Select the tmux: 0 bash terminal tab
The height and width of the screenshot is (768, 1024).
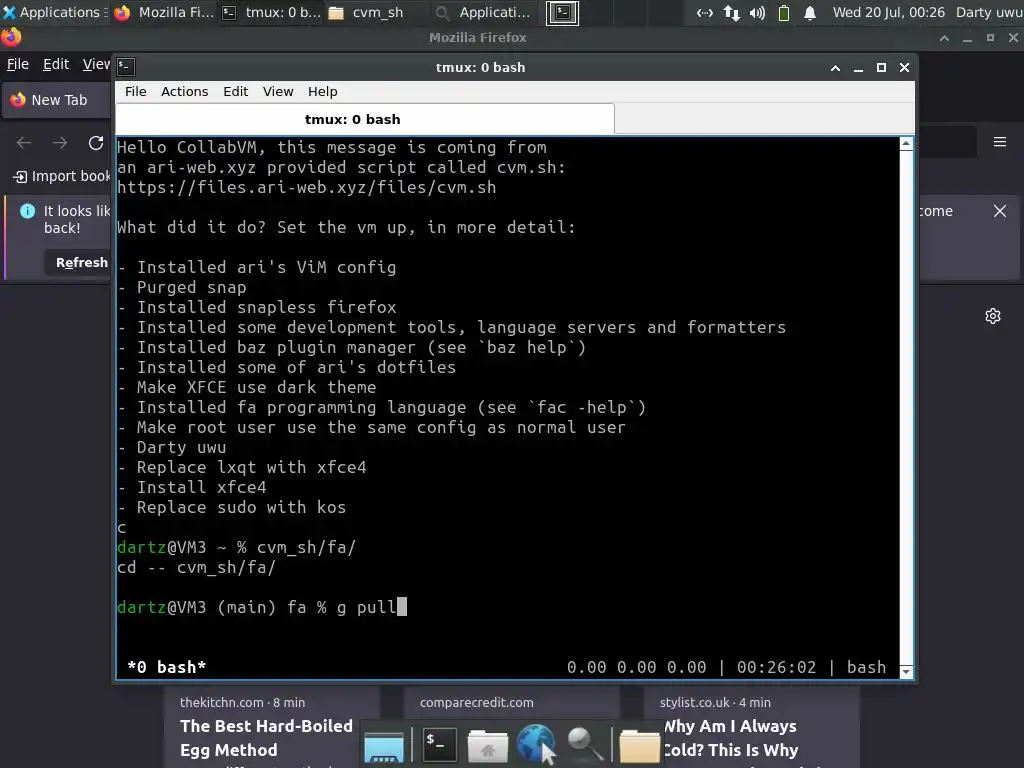click(x=364, y=119)
